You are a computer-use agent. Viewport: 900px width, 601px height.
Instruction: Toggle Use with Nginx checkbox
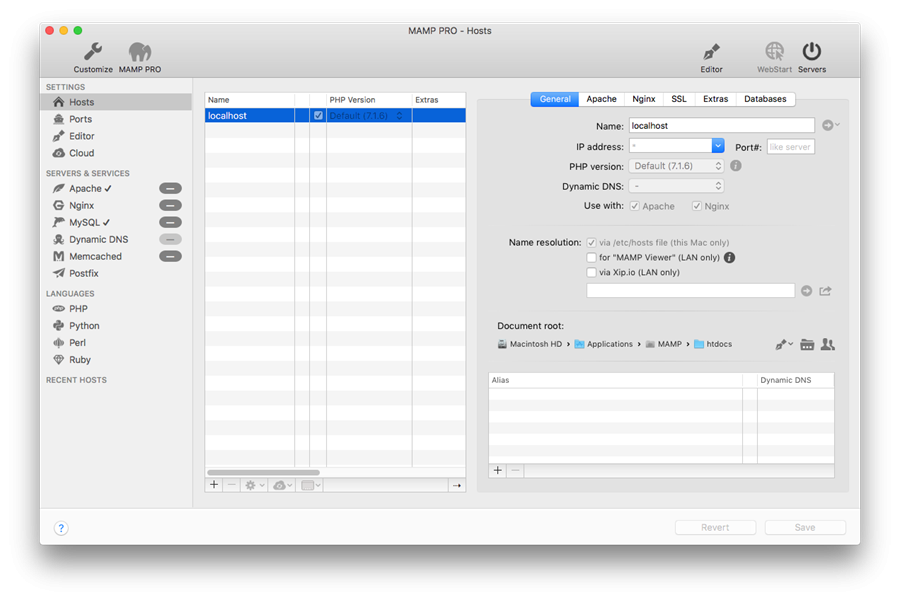[x=697, y=206]
